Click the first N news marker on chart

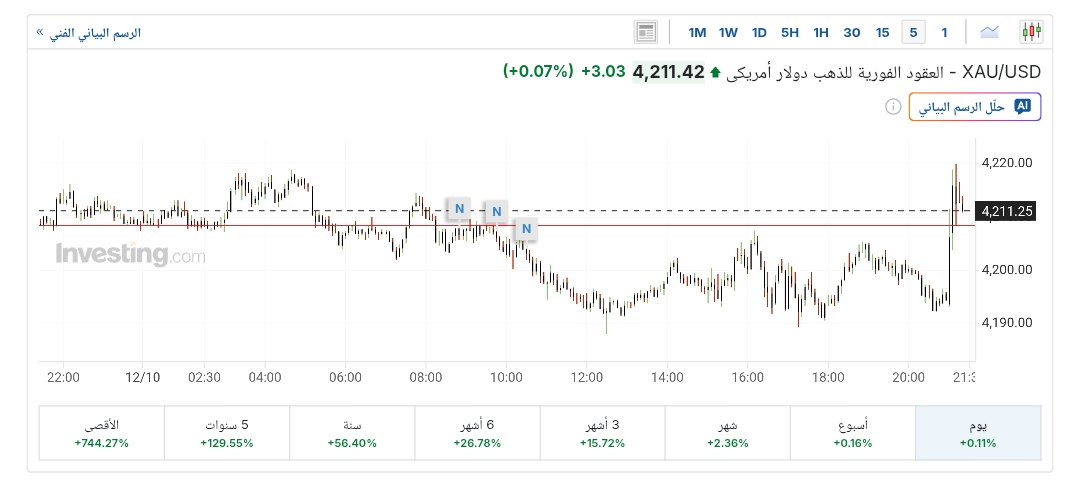[x=459, y=209]
